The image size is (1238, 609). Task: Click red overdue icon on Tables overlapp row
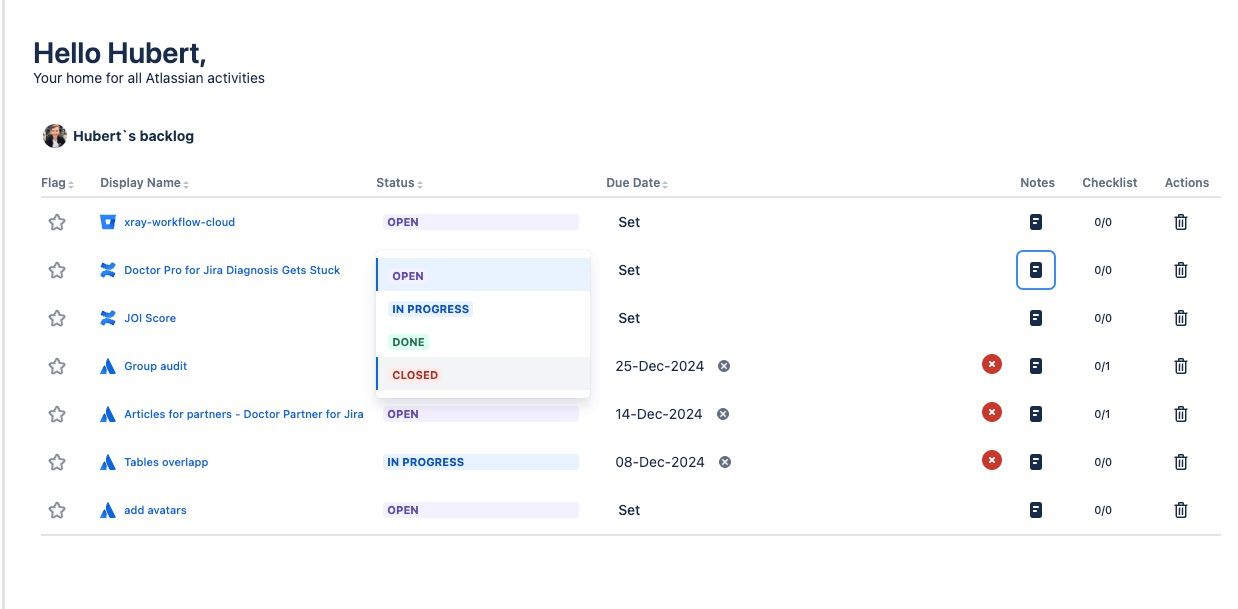pyautogui.click(x=992, y=460)
